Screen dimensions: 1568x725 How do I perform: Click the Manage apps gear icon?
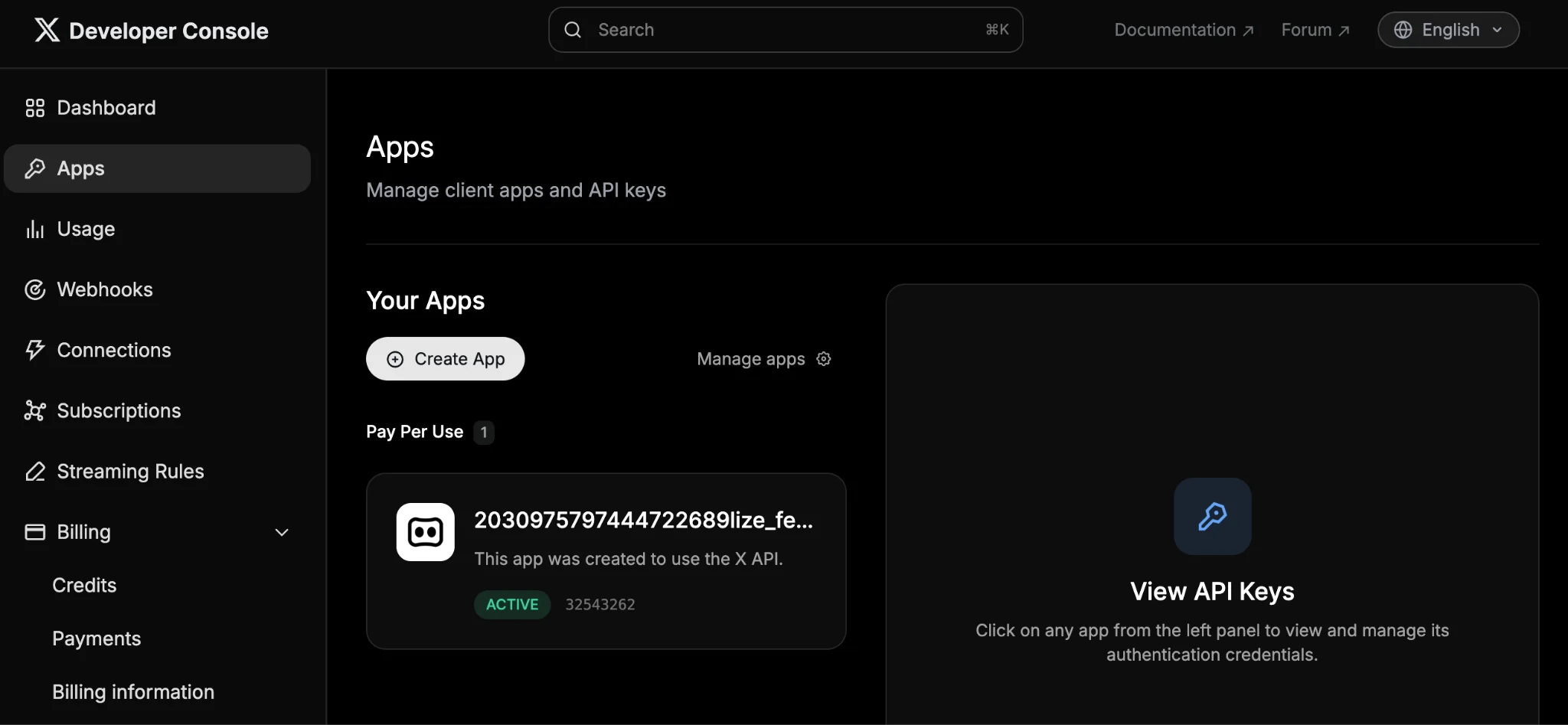coord(824,358)
